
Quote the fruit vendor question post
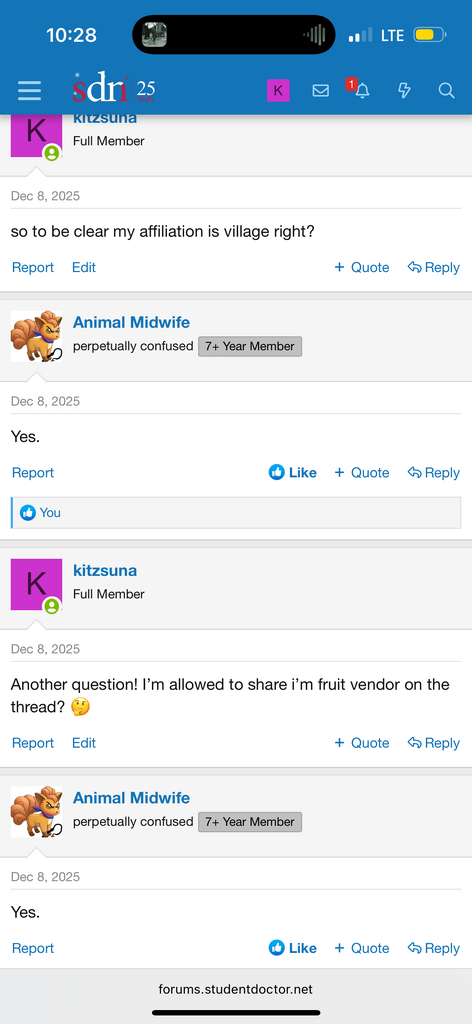point(362,743)
